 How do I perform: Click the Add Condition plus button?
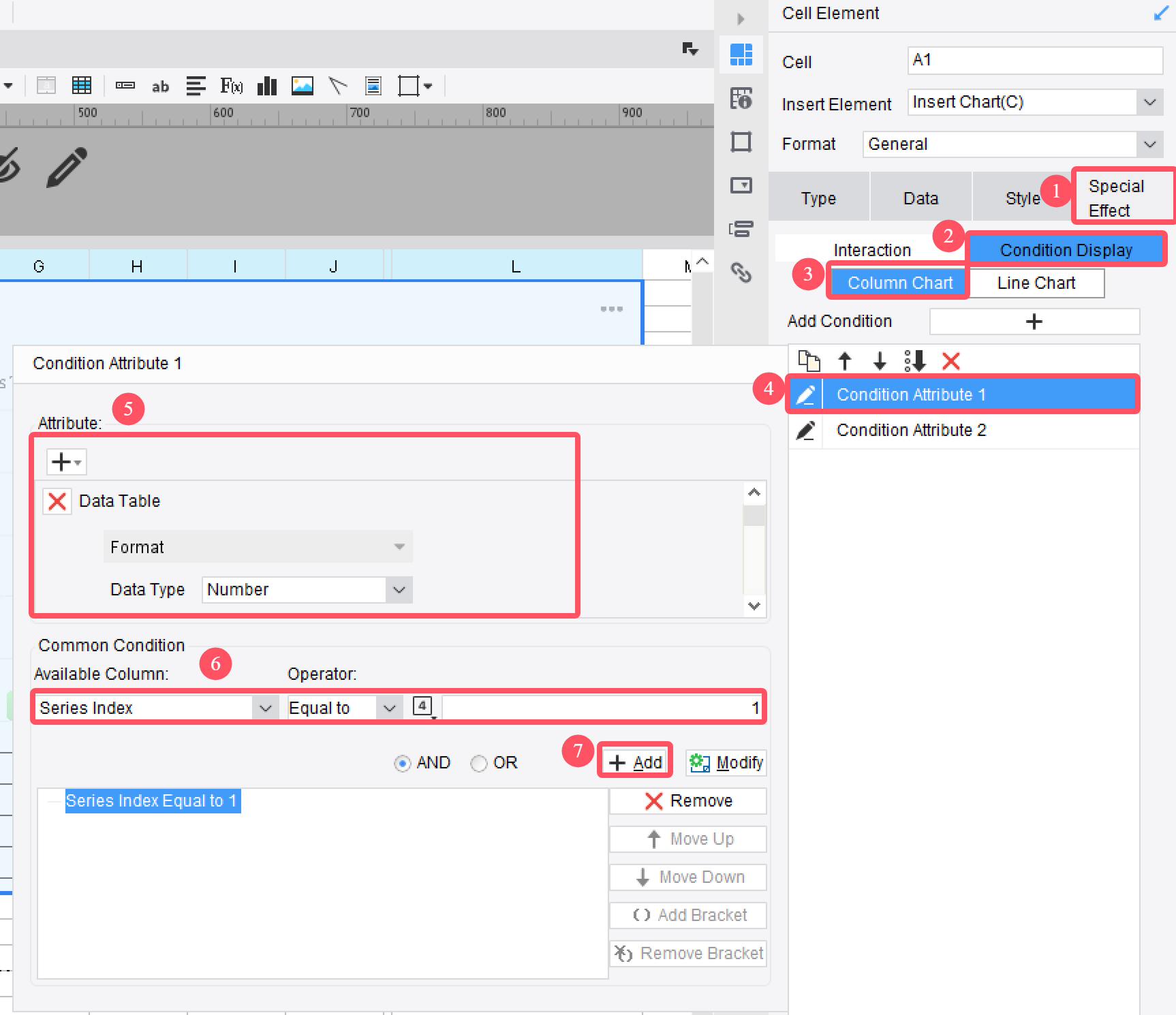[1034, 322]
